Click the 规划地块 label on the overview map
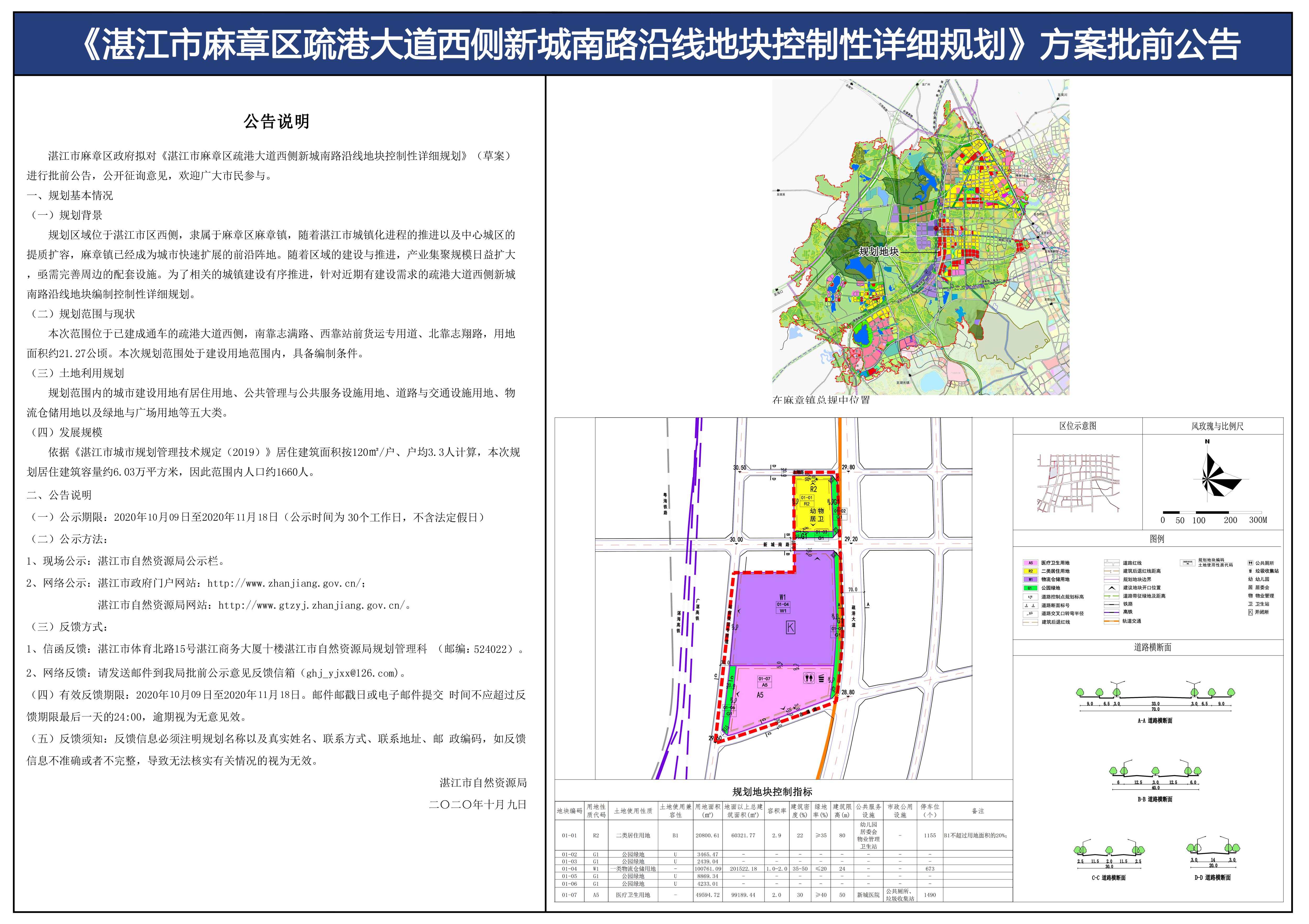The image size is (1309, 924). pyautogui.click(x=879, y=251)
